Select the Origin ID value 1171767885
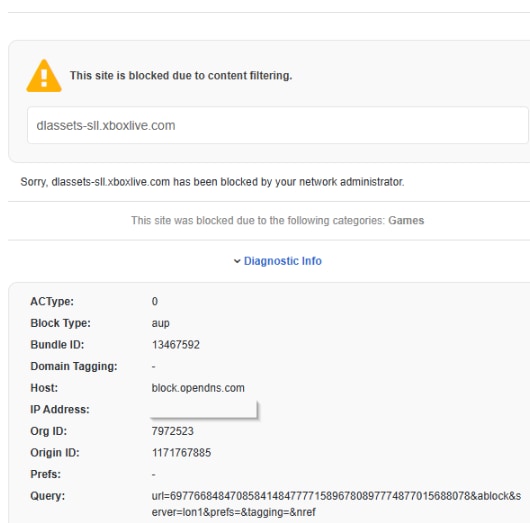Image resolution: width=530 pixels, height=523 pixels. (182, 453)
